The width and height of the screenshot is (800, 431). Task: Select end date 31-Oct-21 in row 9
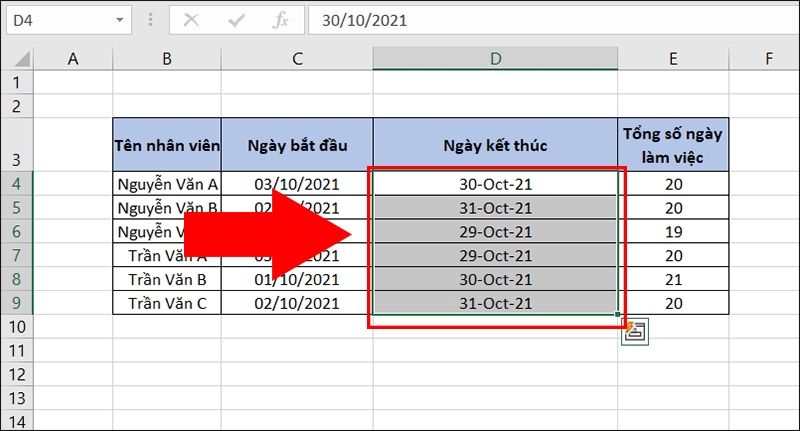pos(495,303)
